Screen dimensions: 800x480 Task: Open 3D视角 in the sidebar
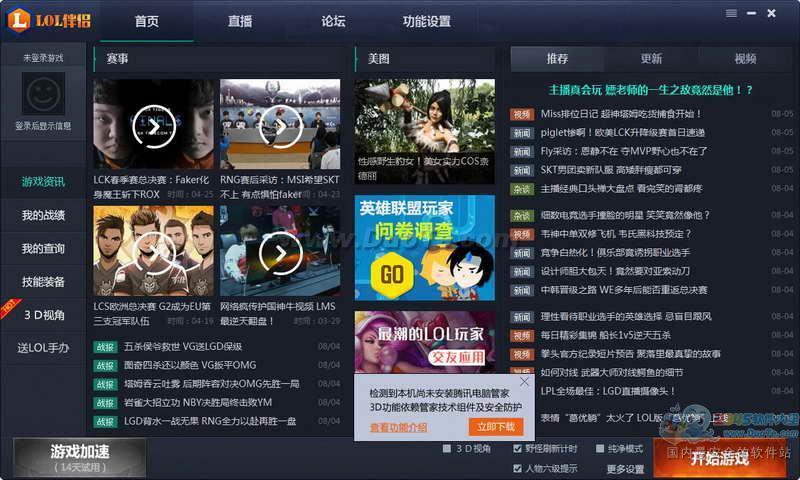pyautogui.click(x=43, y=315)
